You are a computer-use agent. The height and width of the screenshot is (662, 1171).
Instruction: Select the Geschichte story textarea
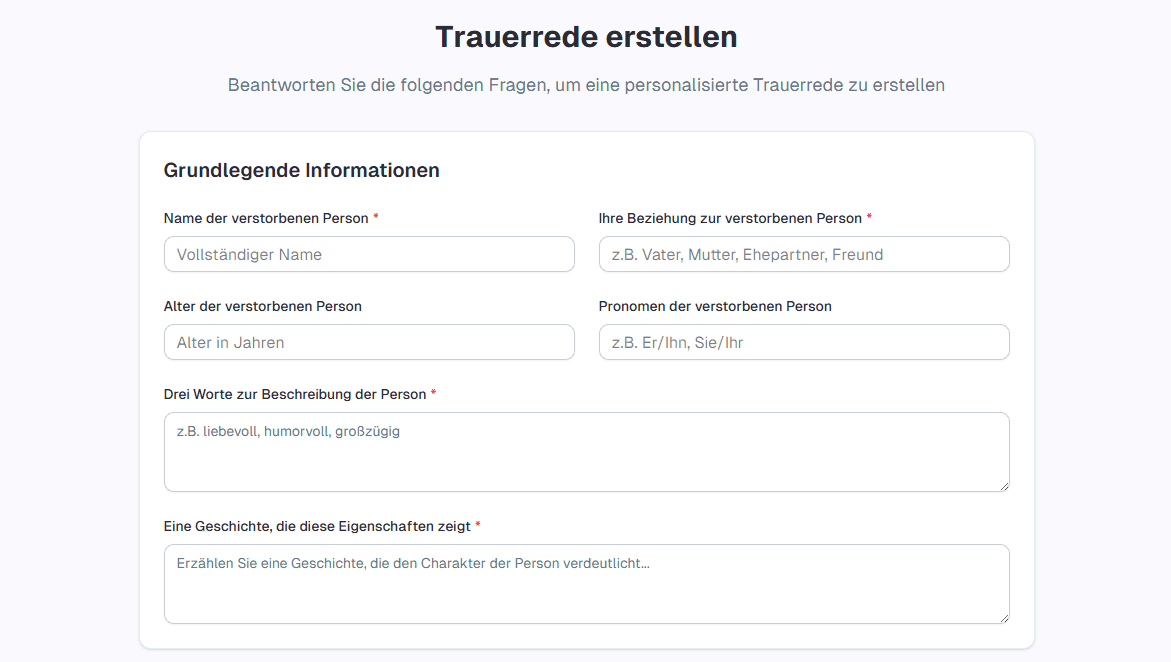(x=586, y=583)
